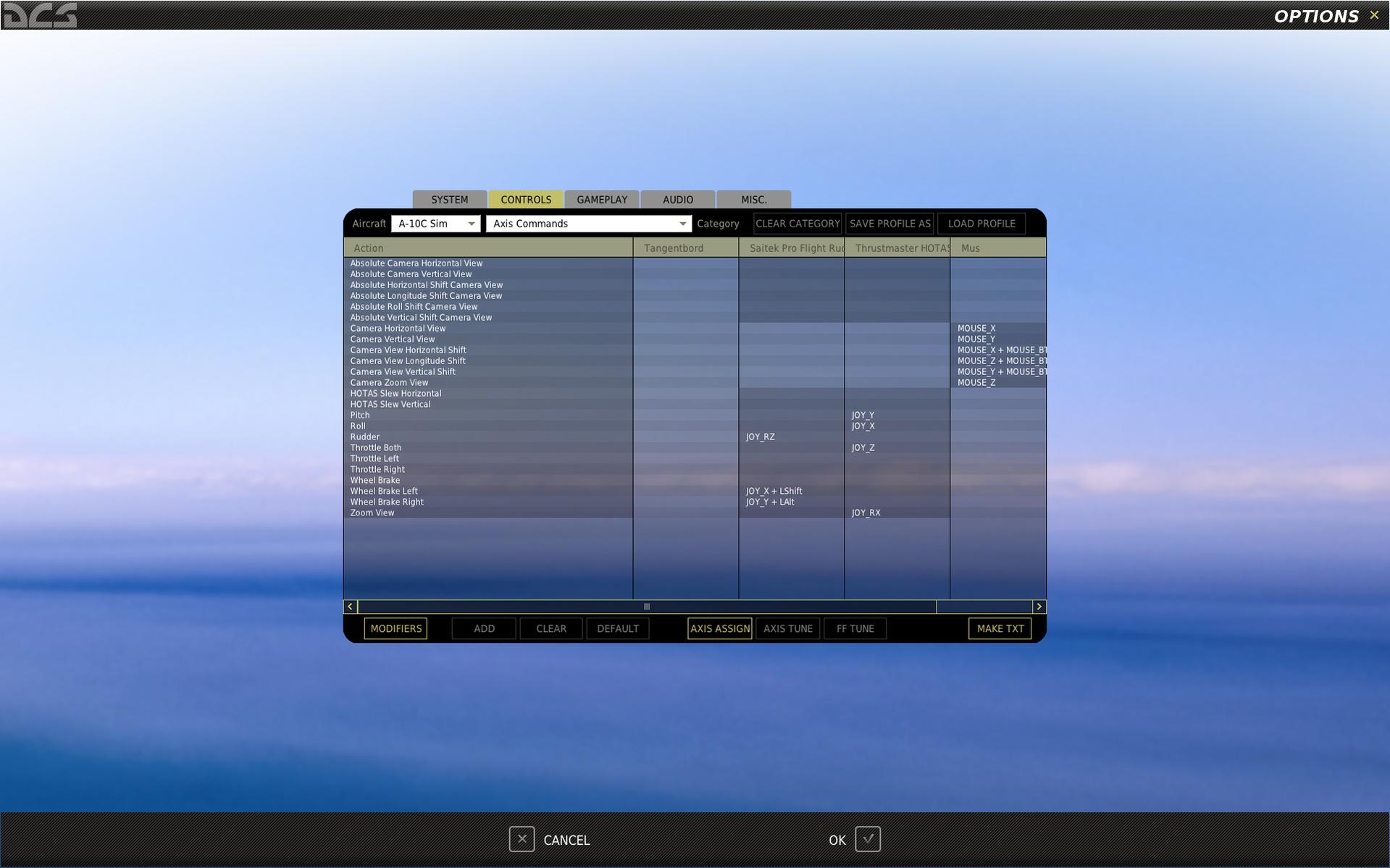This screenshot has width=1390, height=868.
Task: Select the HOTAS Slew Horizontal action
Action: point(488,394)
